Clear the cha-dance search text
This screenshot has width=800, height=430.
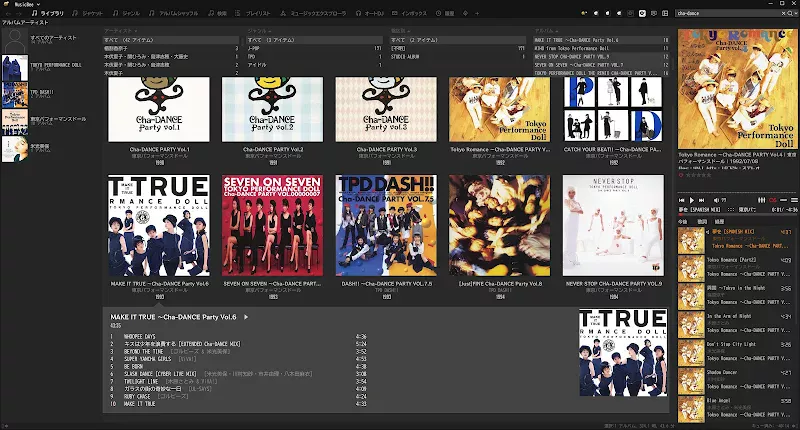[783, 13]
